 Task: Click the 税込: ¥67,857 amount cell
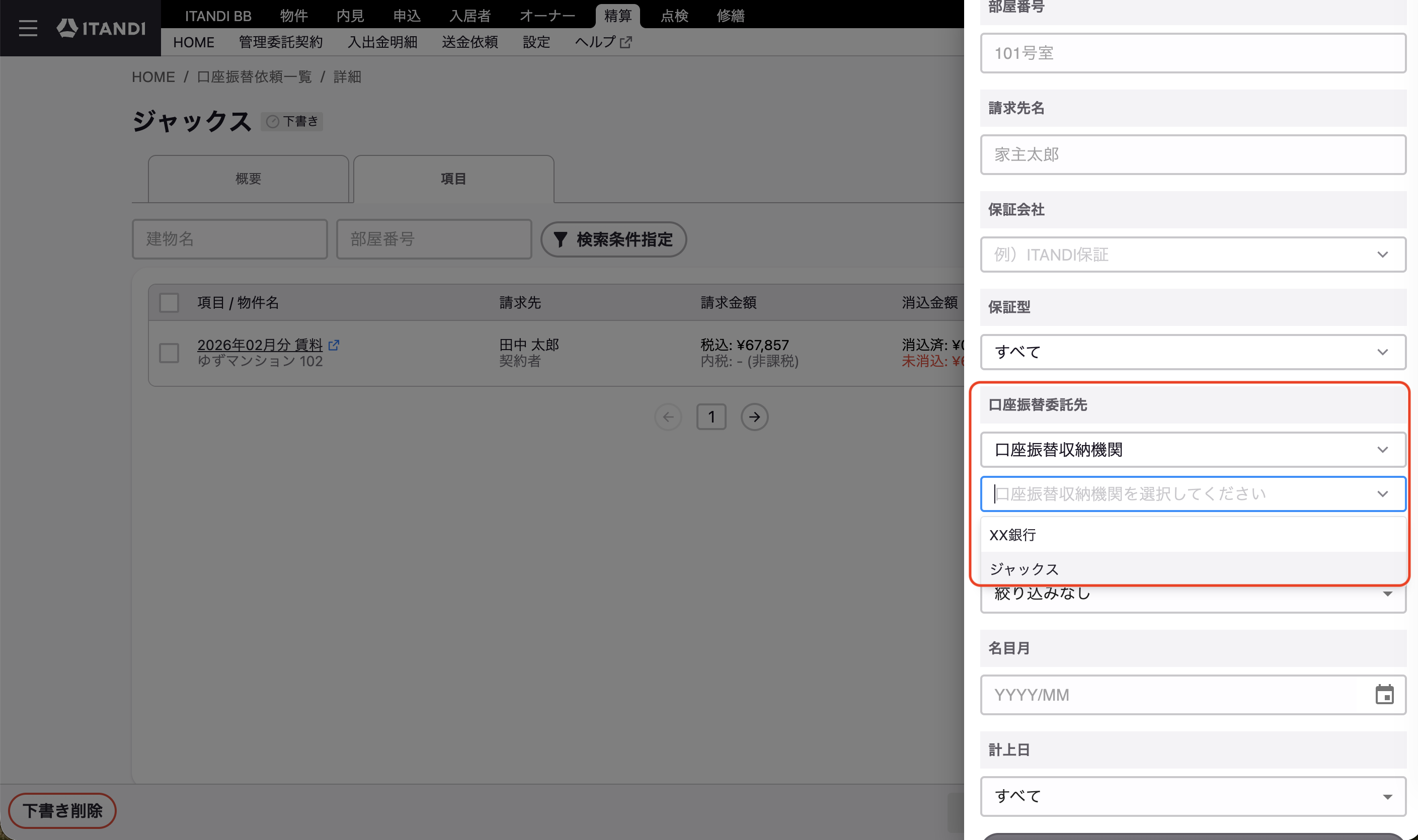click(x=745, y=345)
